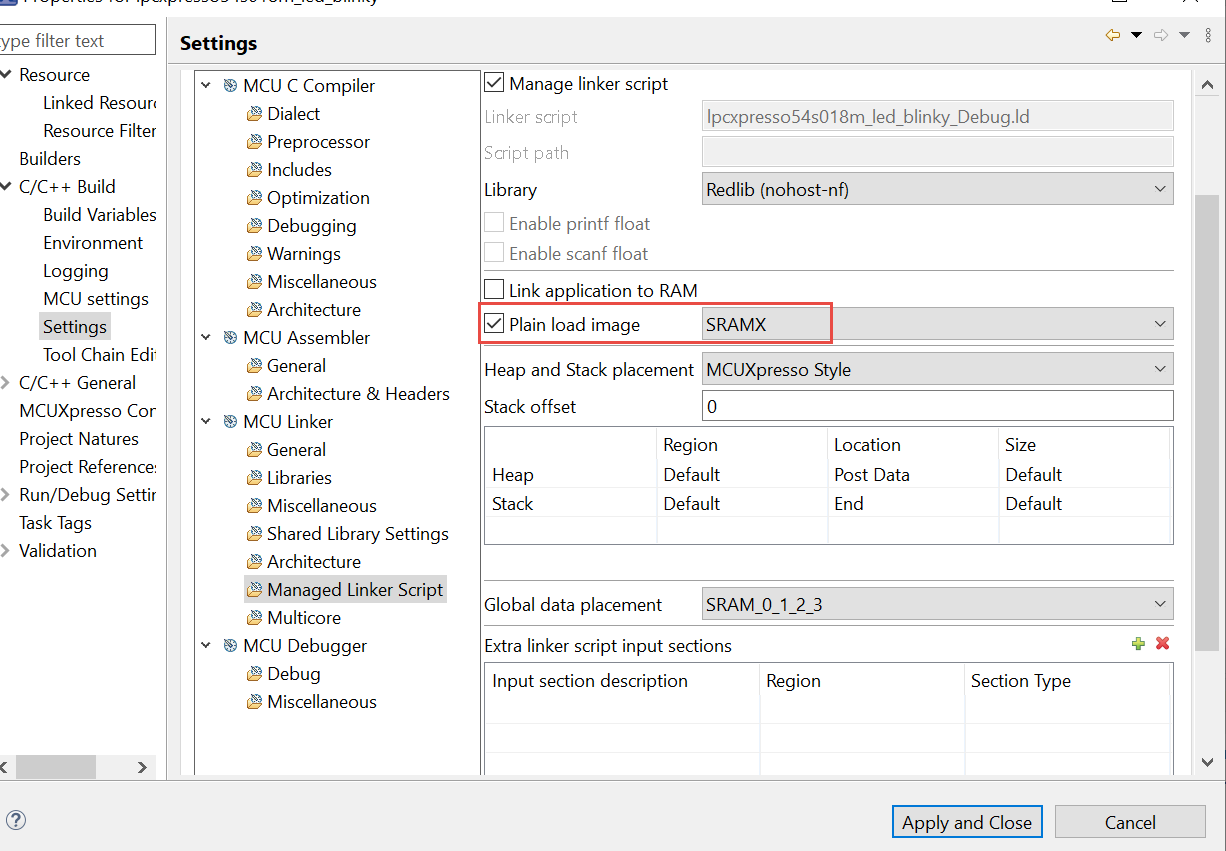
Task: Select Settings in the left sidebar
Action: coord(74,326)
